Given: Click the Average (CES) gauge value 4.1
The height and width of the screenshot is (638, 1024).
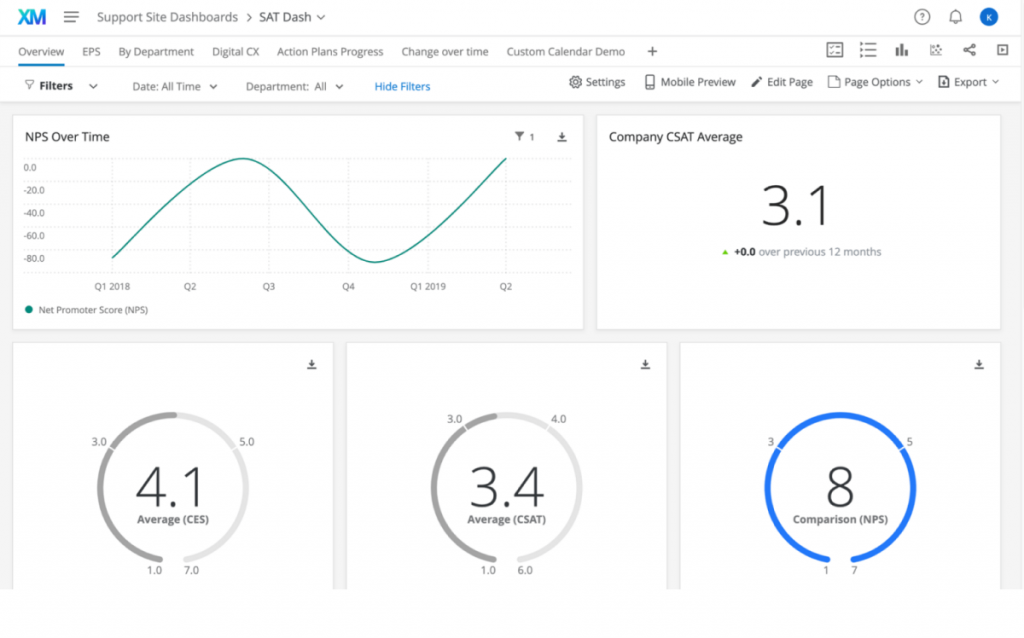Looking at the screenshot, I should [170, 487].
